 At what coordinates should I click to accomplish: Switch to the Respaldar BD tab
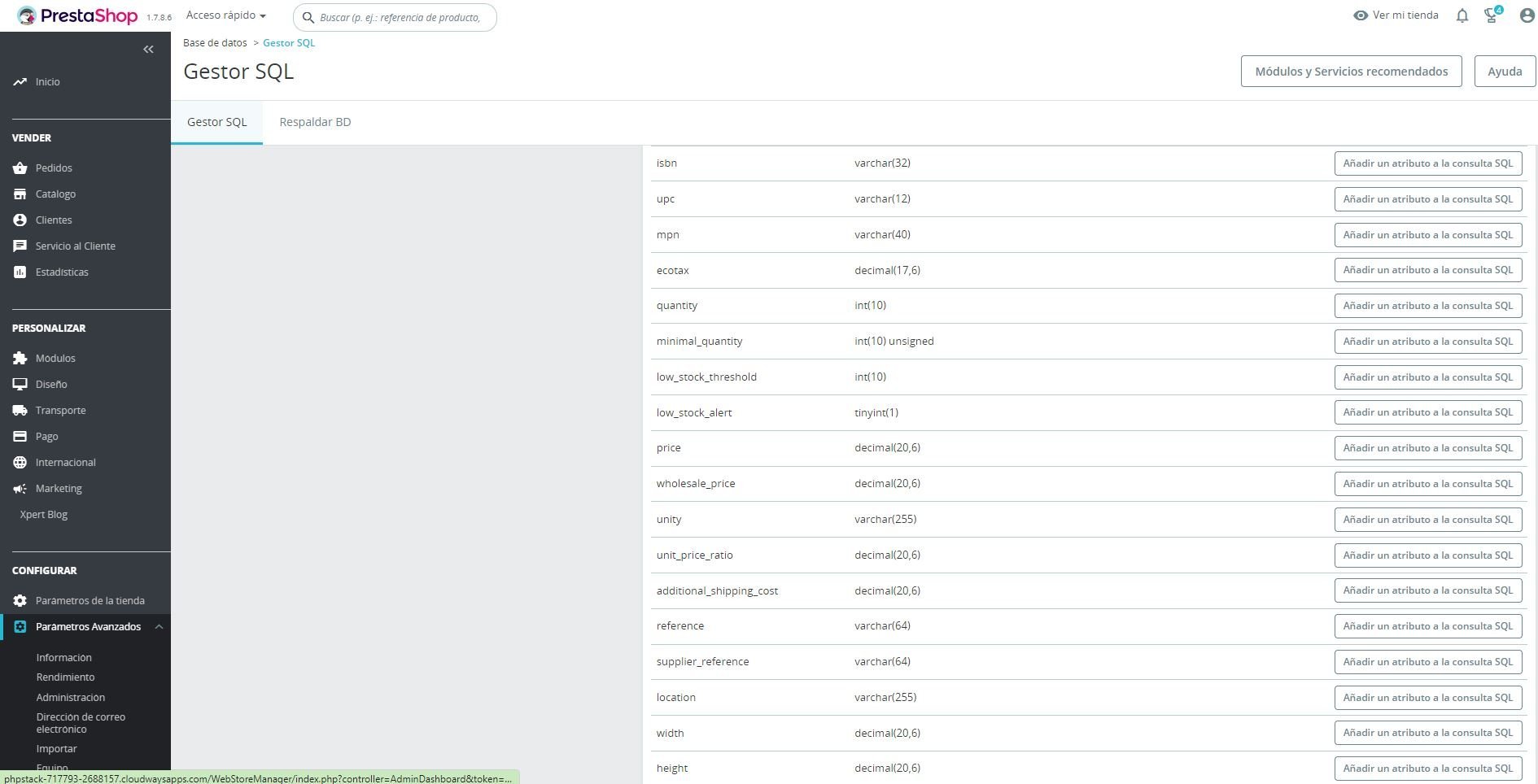coord(315,122)
